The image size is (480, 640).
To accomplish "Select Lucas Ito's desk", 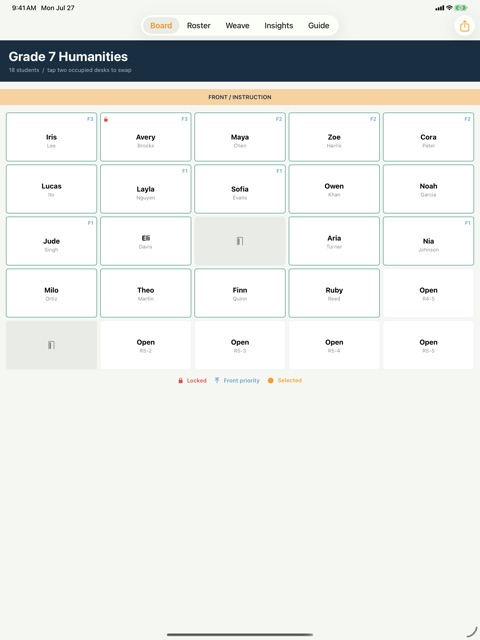I will point(51,189).
